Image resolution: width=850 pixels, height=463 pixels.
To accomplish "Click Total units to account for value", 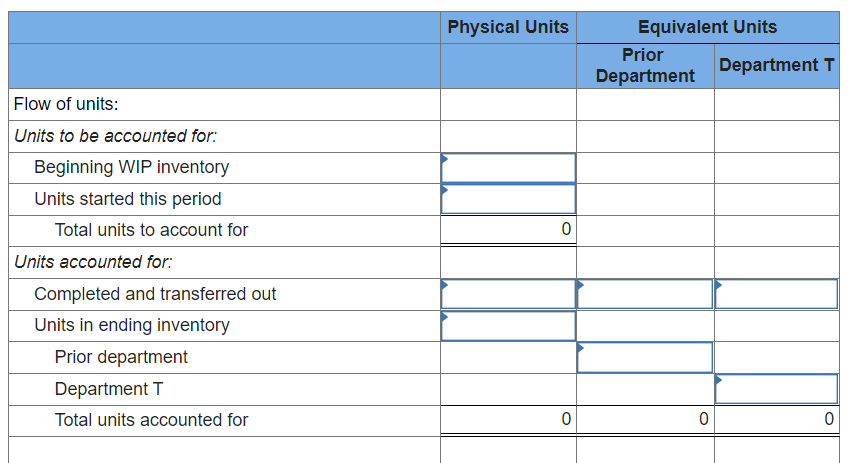I will pyautogui.click(x=566, y=229).
